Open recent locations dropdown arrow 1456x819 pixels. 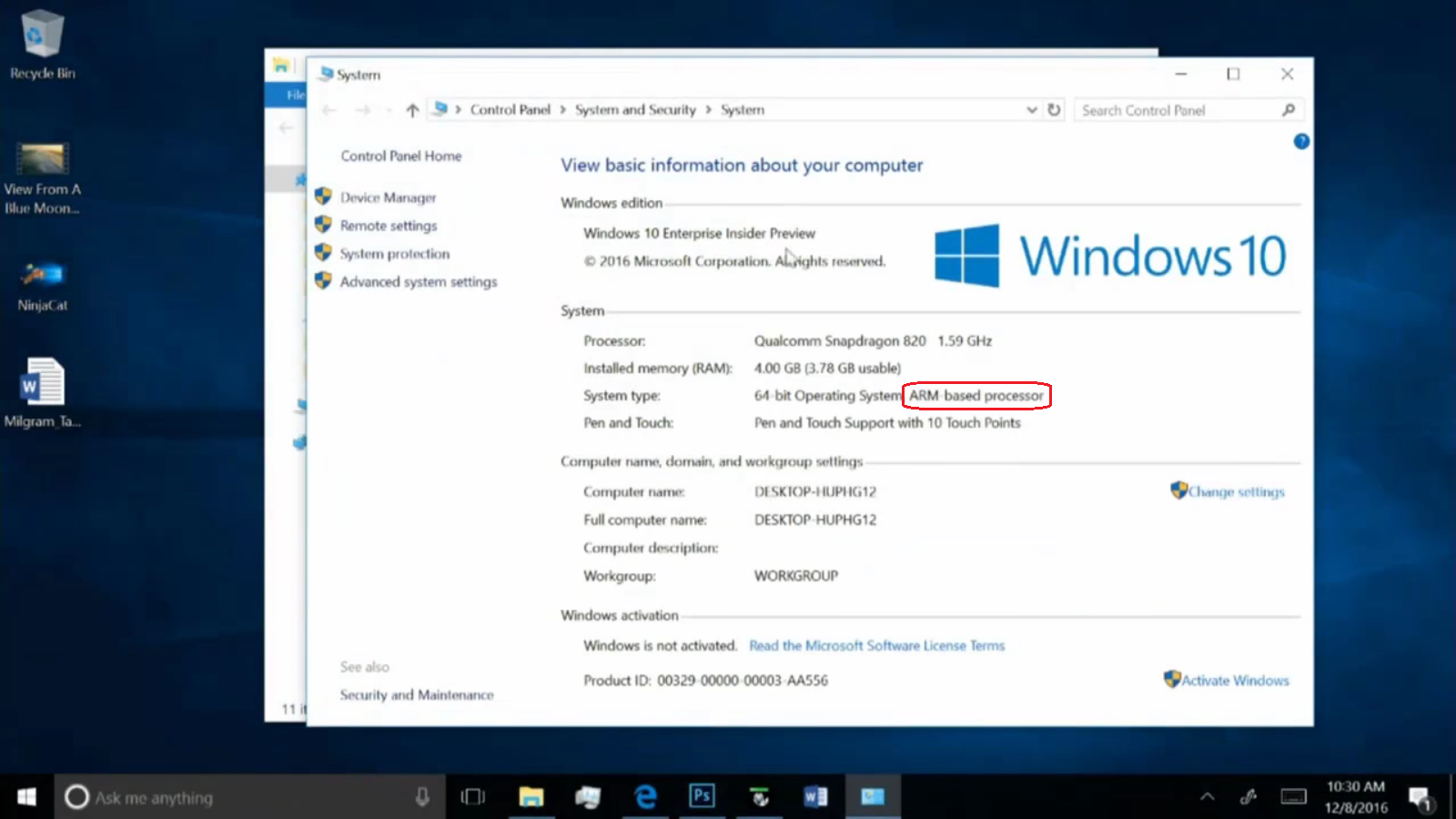click(389, 110)
